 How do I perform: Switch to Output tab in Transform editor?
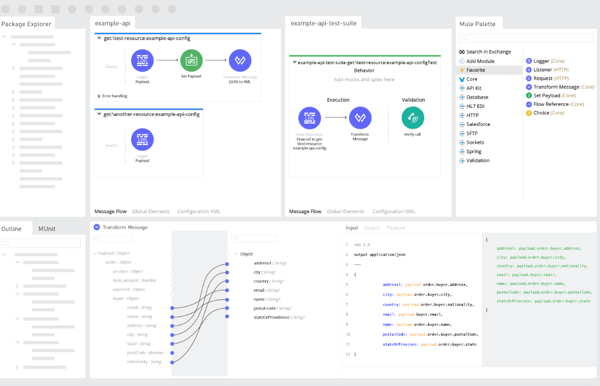pyautogui.click(x=372, y=228)
